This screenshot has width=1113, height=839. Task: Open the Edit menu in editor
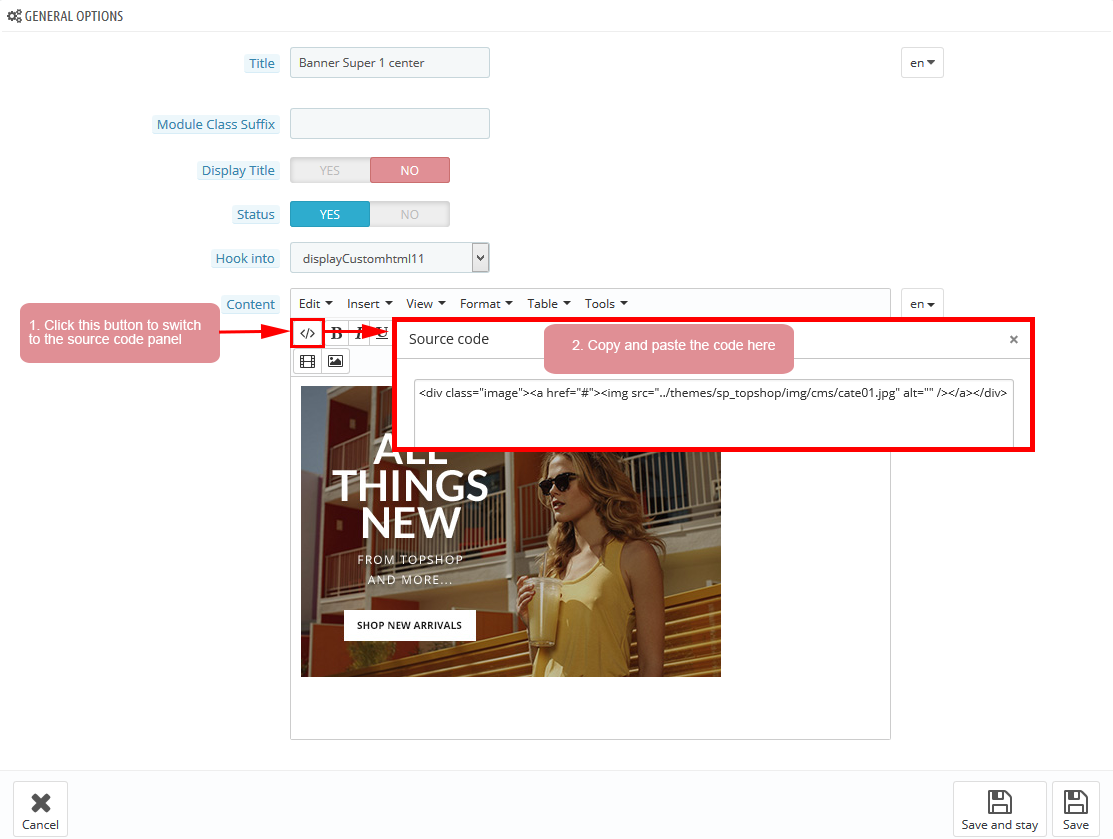click(315, 304)
